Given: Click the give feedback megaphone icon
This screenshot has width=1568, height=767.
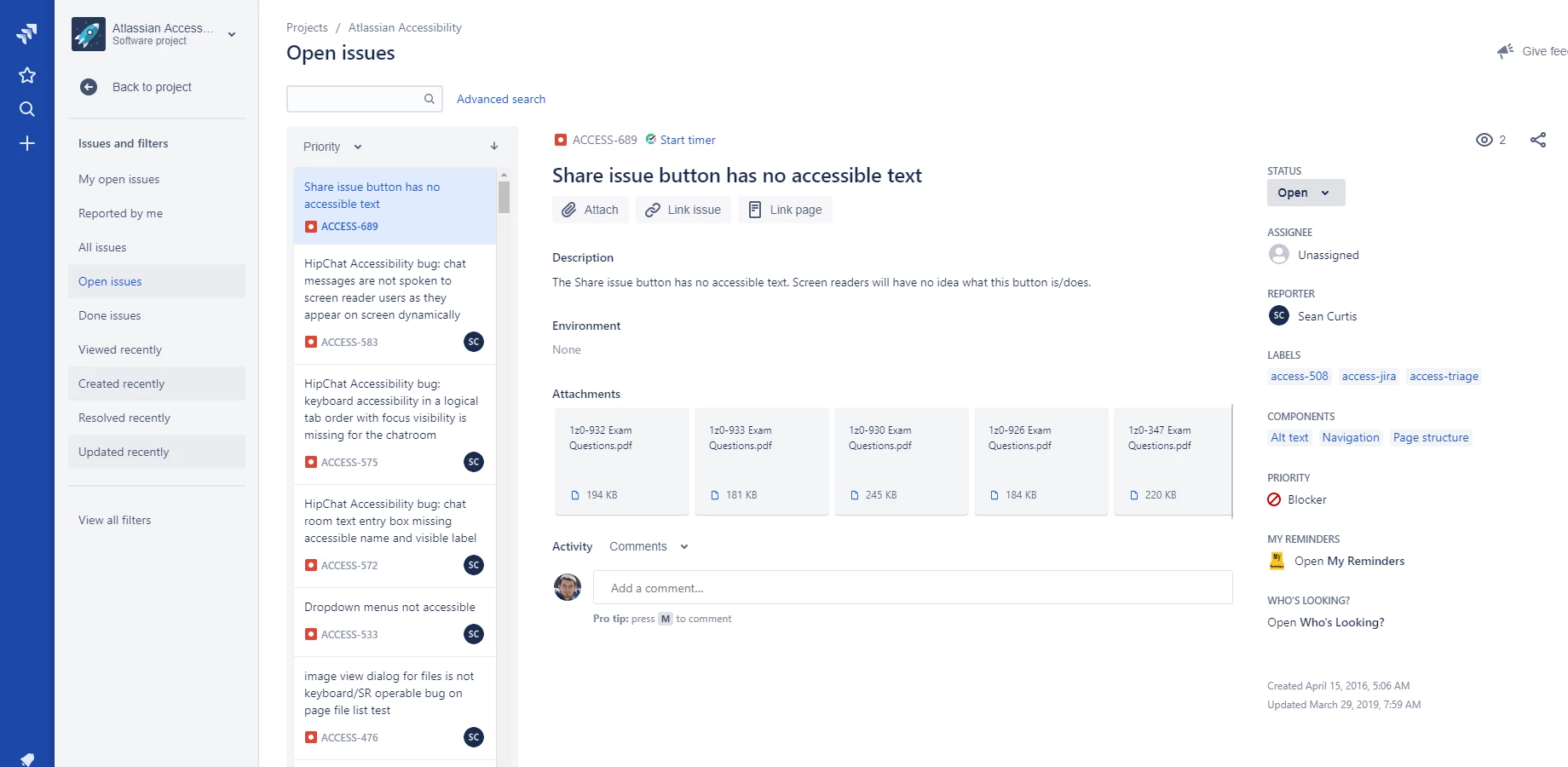Looking at the screenshot, I should 1506,51.
